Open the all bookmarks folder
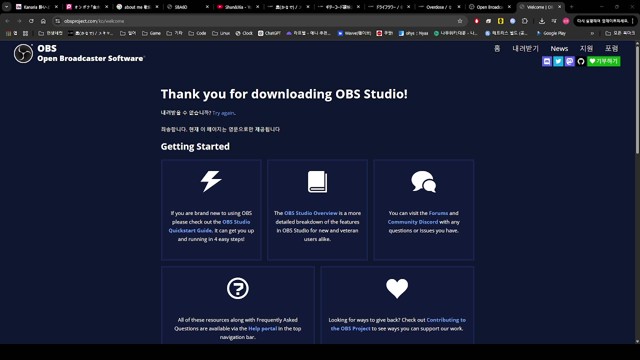This screenshot has width=640, height=360. coord(620,33)
